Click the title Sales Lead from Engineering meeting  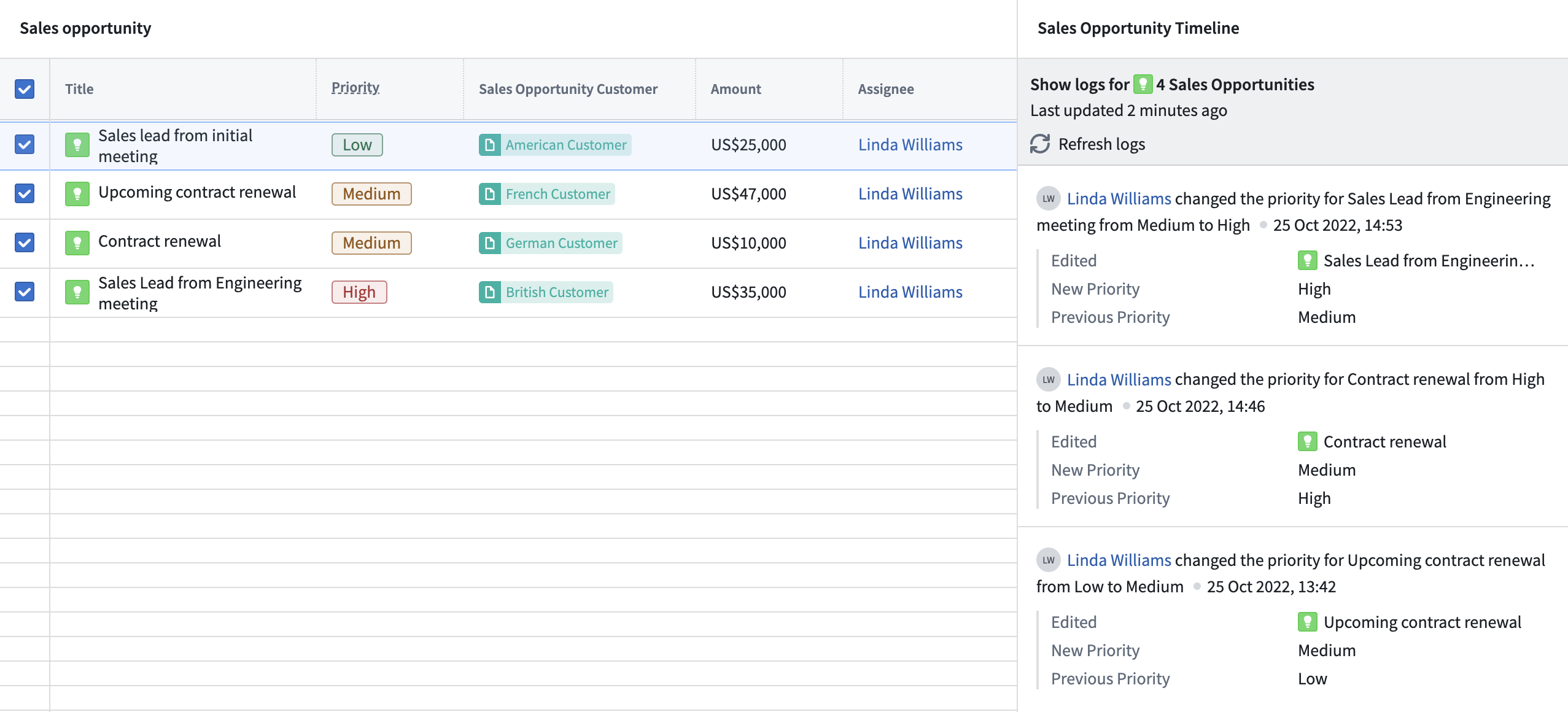[200, 293]
